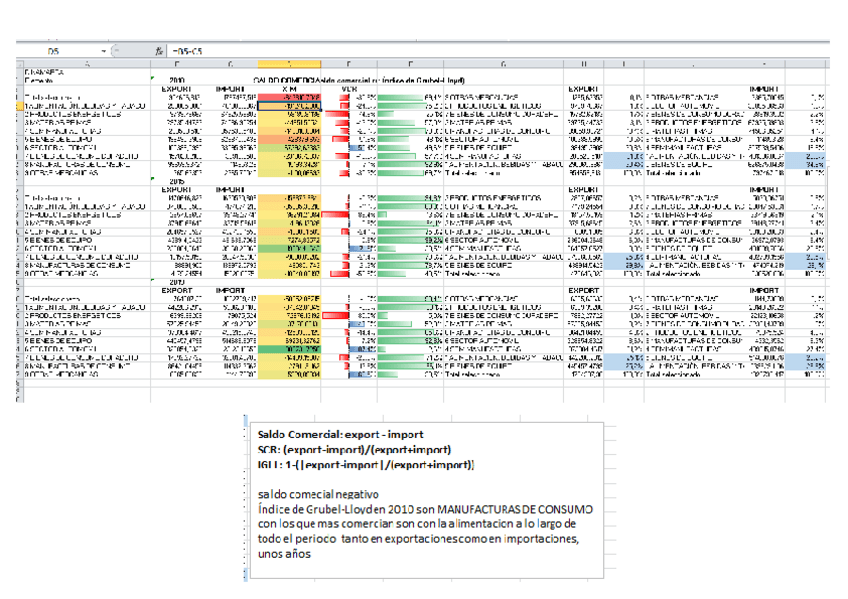The width and height of the screenshot is (848, 599).
Task: Select the IMPORT column header cell
Action: [230, 88]
